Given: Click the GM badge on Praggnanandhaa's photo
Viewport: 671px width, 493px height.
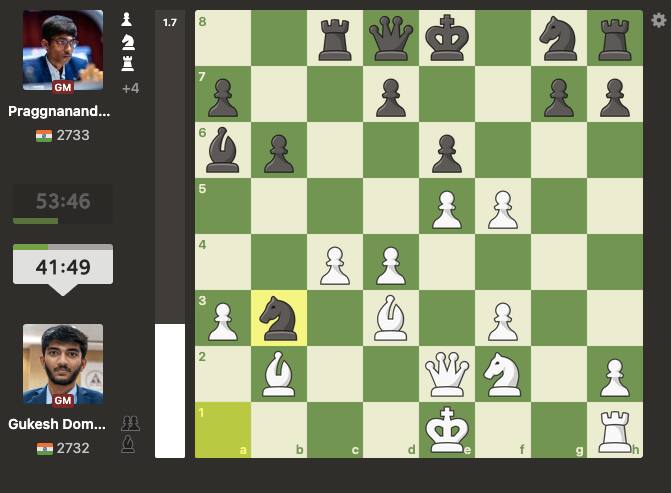Looking at the screenshot, I should (x=63, y=87).
